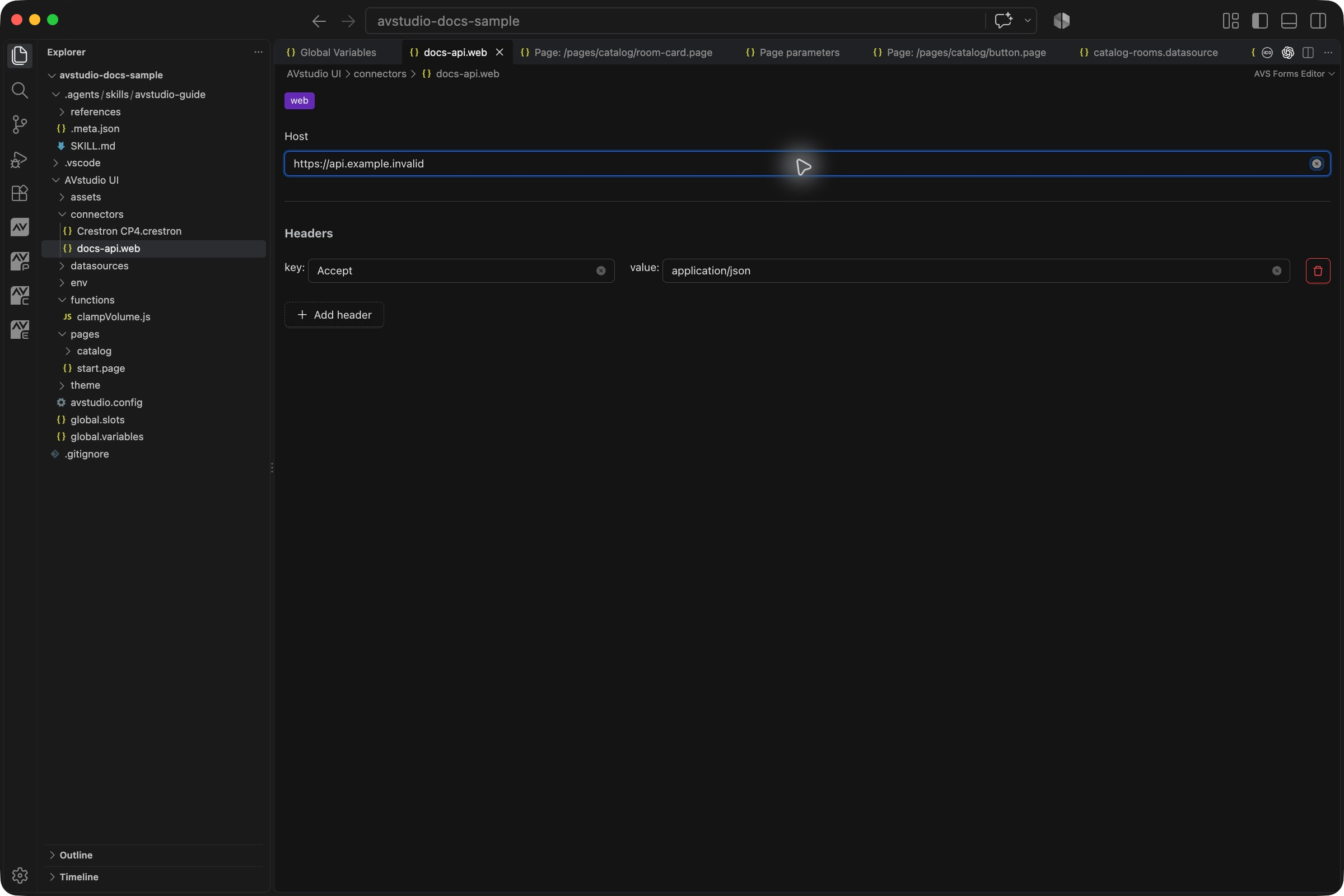The height and width of the screenshot is (896, 1344).
Task: Open Manage settings gear icon
Action: pos(20,875)
